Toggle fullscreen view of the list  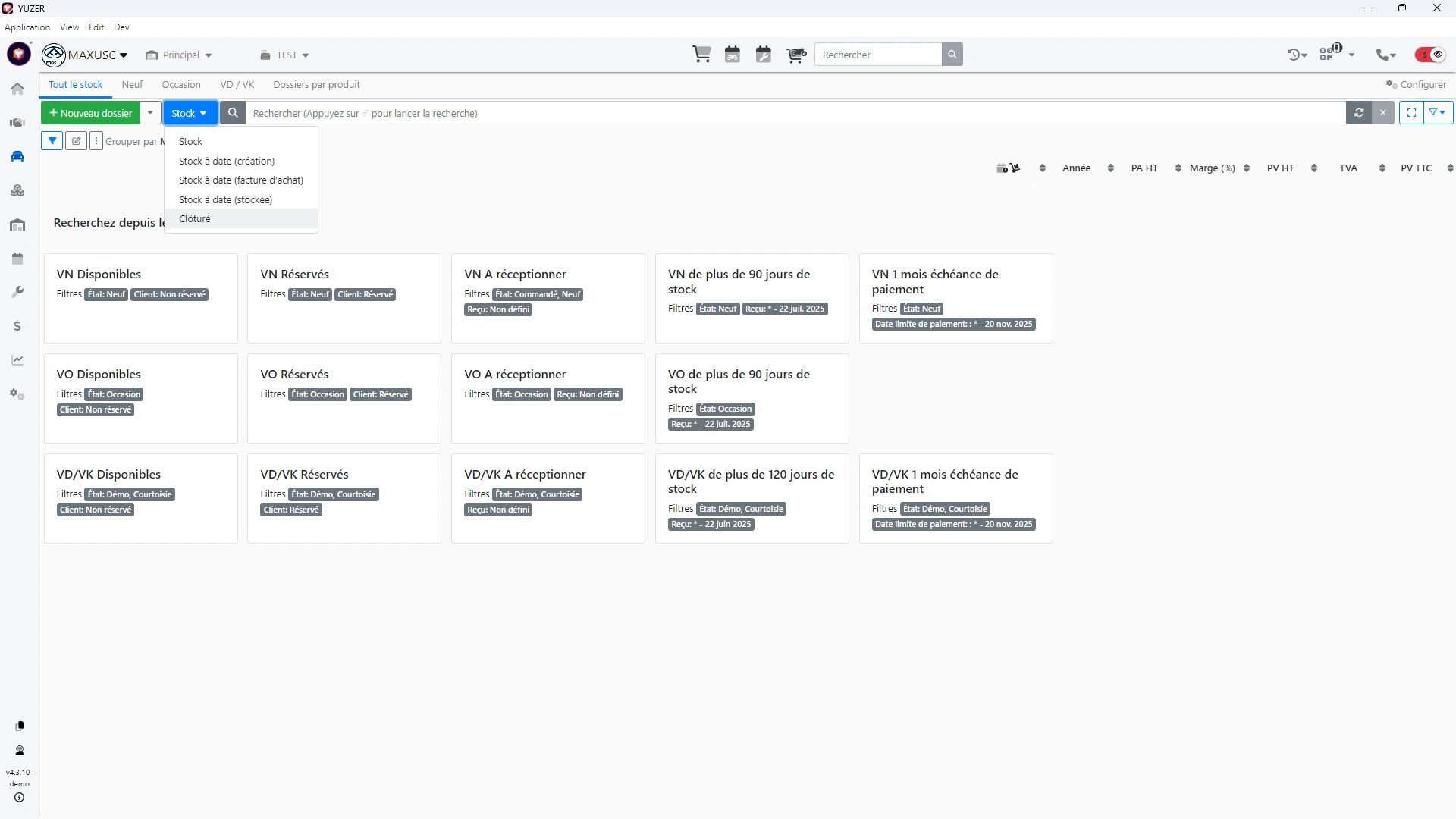tap(1411, 113)
